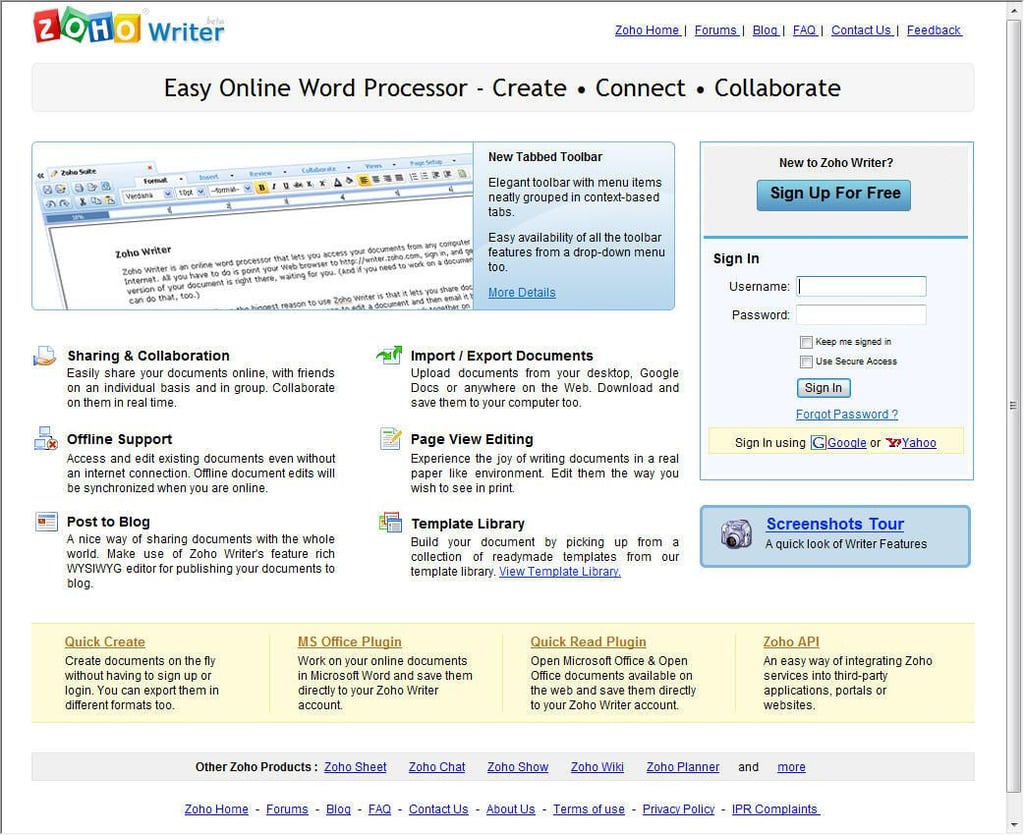Open Privacy Policy in footer
Viewport: 1024px width, 835px height.
679,810
